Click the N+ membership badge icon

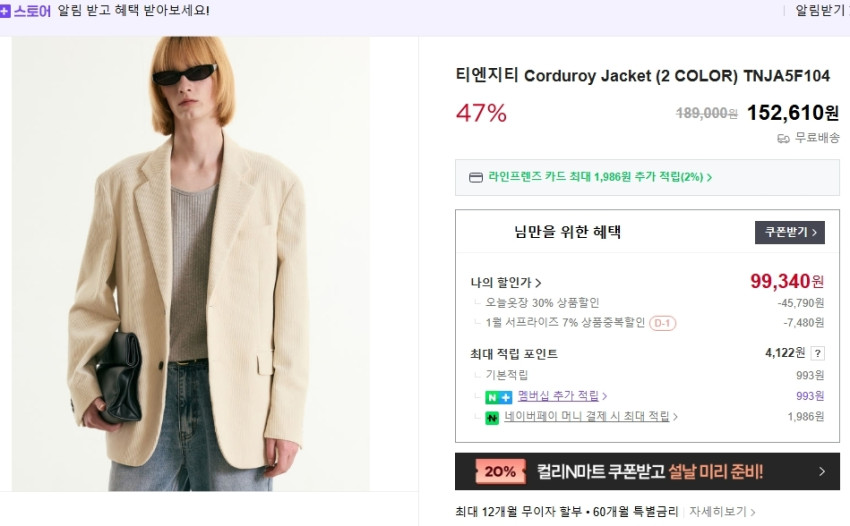tap(498, 397)
